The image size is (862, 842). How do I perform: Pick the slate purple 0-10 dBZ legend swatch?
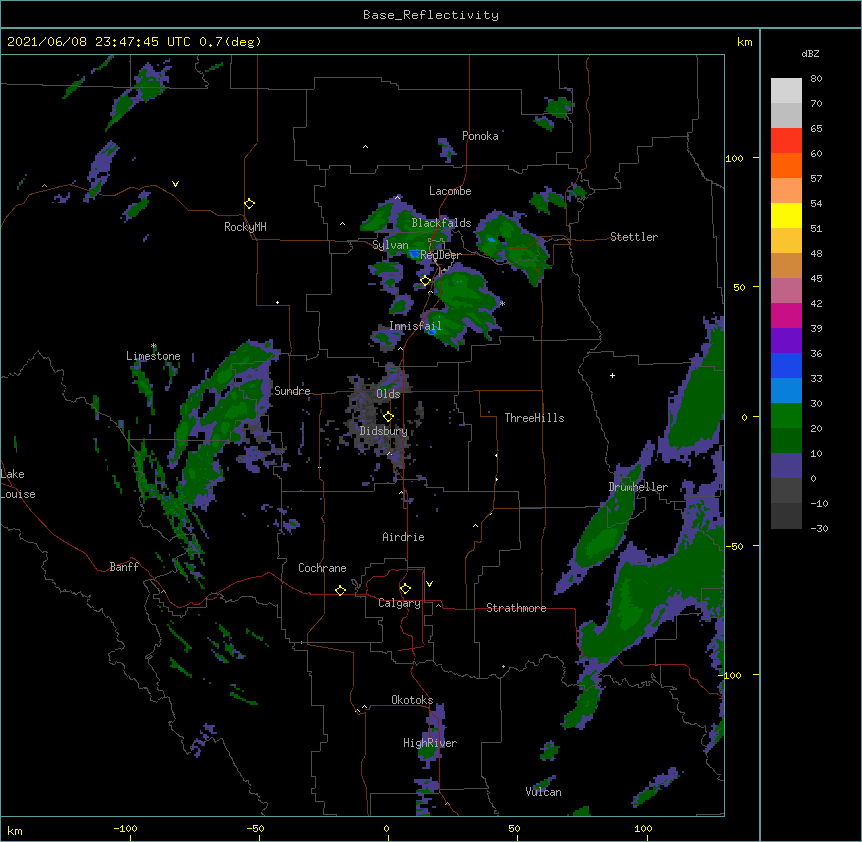pos(786,466)
